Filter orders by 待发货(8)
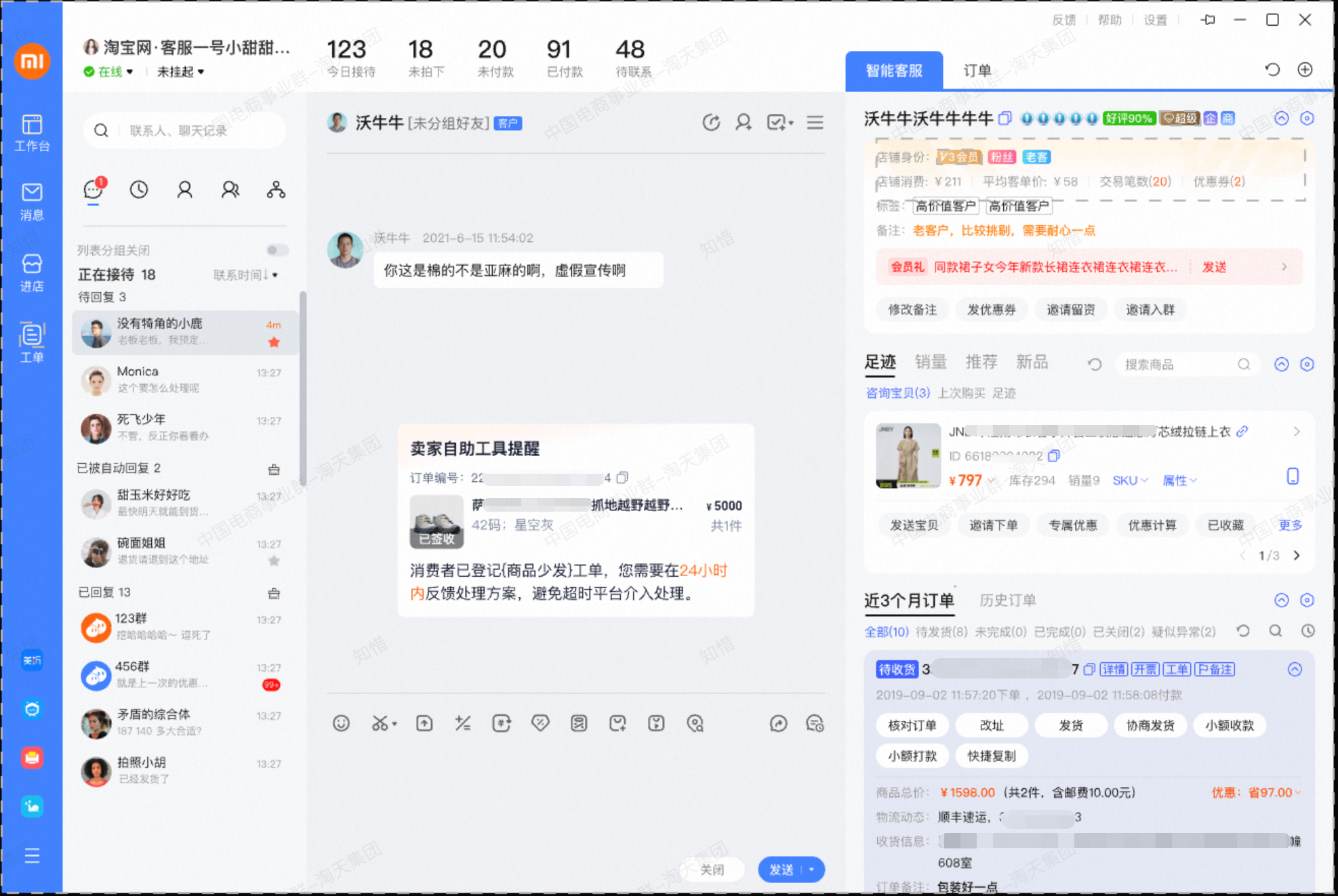Screen dimensions: 1338x896 (941, 632)
